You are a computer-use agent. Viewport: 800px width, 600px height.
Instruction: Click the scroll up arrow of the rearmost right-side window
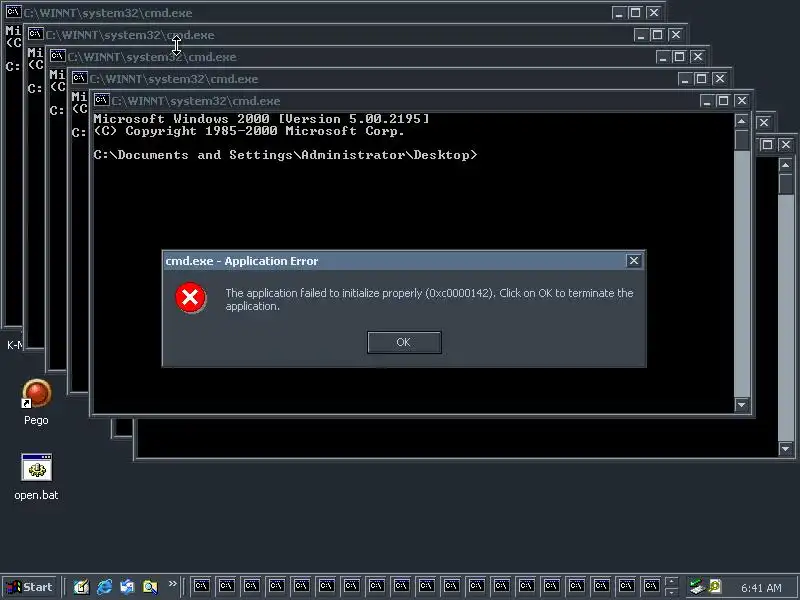[x=786, y=165]
